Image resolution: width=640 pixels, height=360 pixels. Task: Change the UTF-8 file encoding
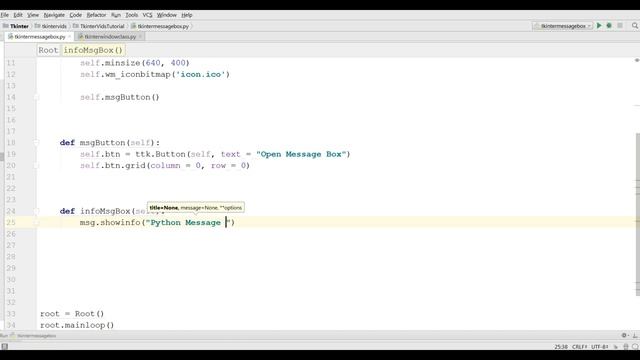(600, 347)
